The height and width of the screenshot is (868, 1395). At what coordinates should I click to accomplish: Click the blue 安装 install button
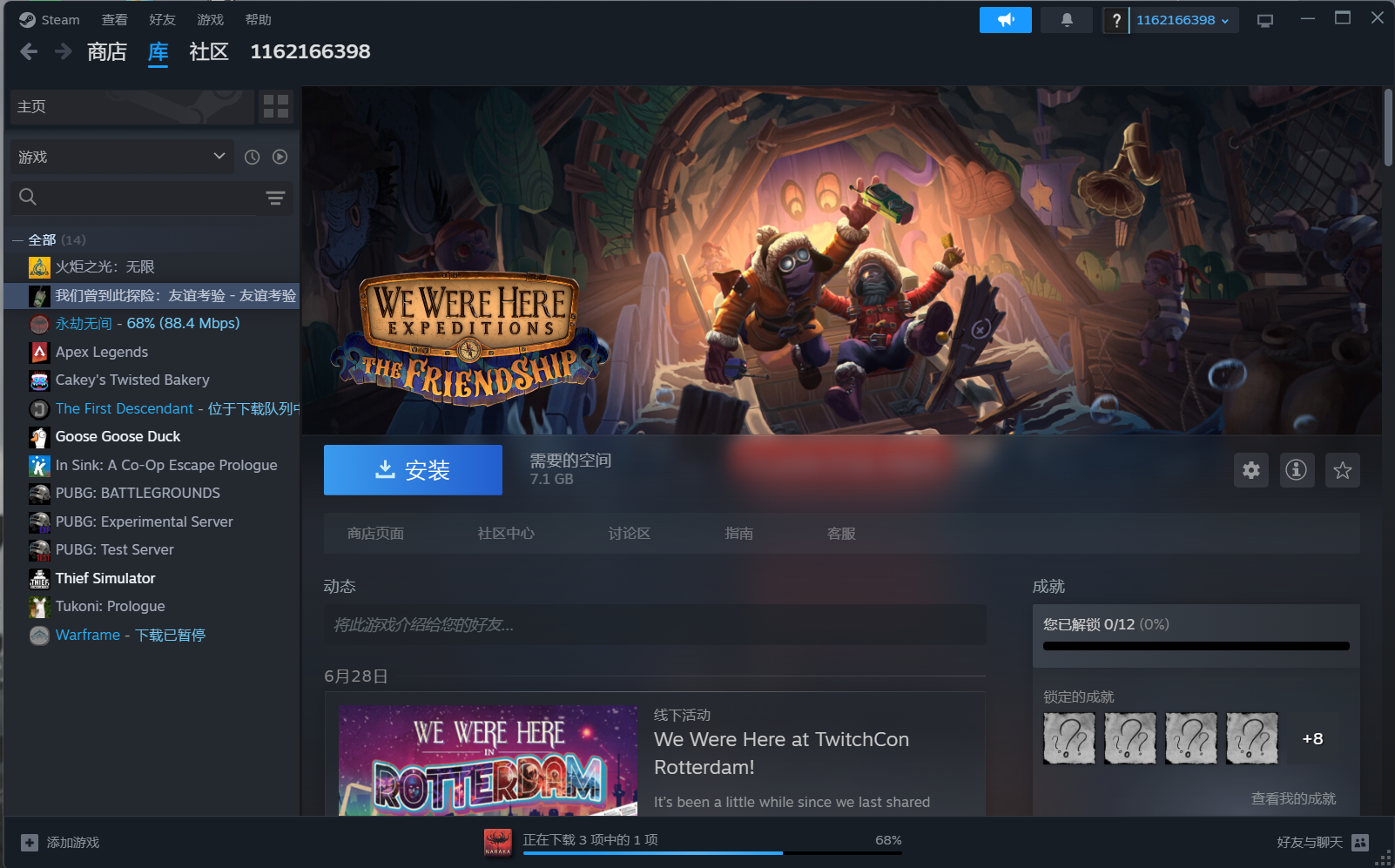(x=413, y=470)
